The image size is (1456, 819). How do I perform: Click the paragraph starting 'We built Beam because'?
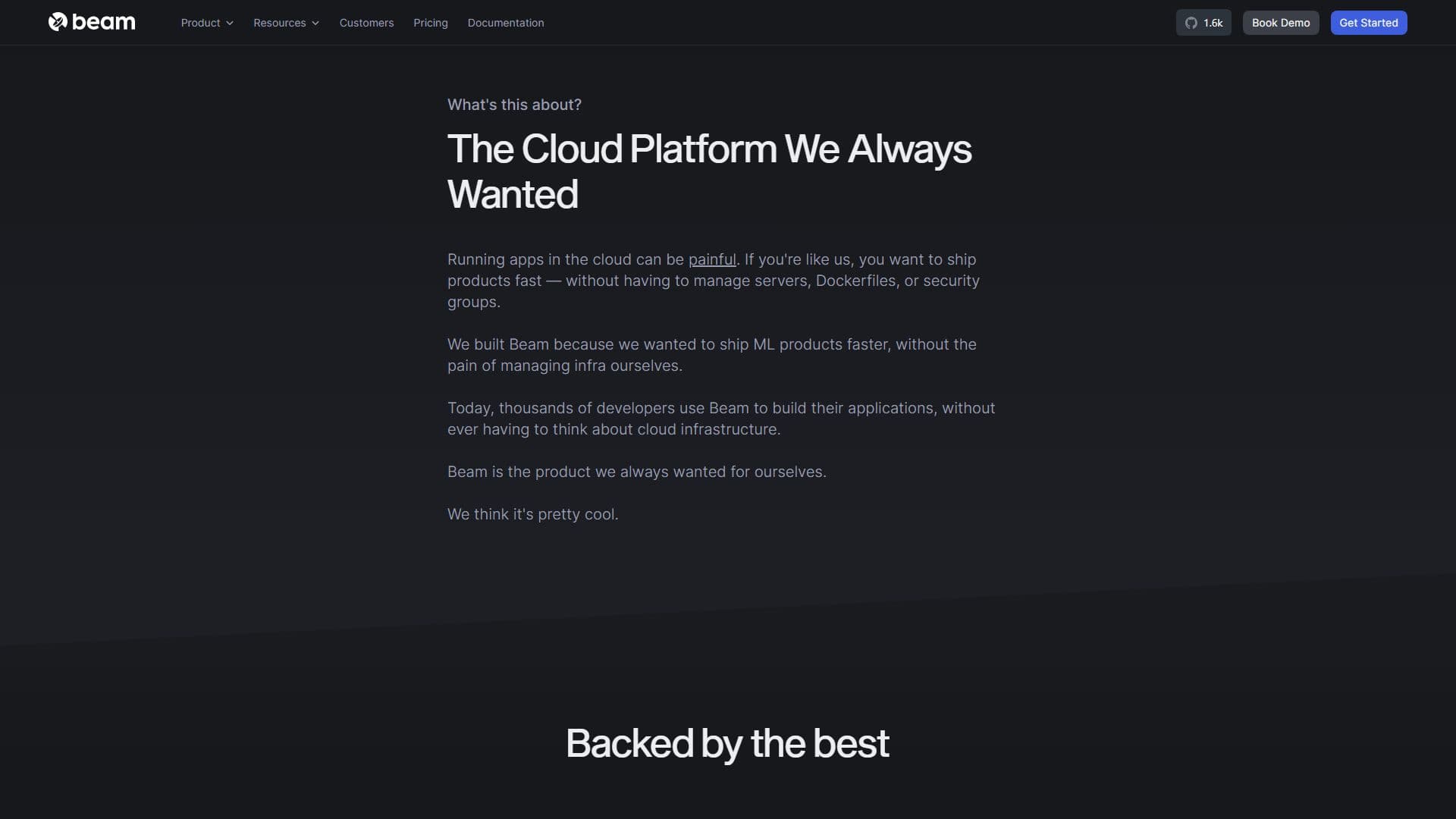(x=712, y=355)
